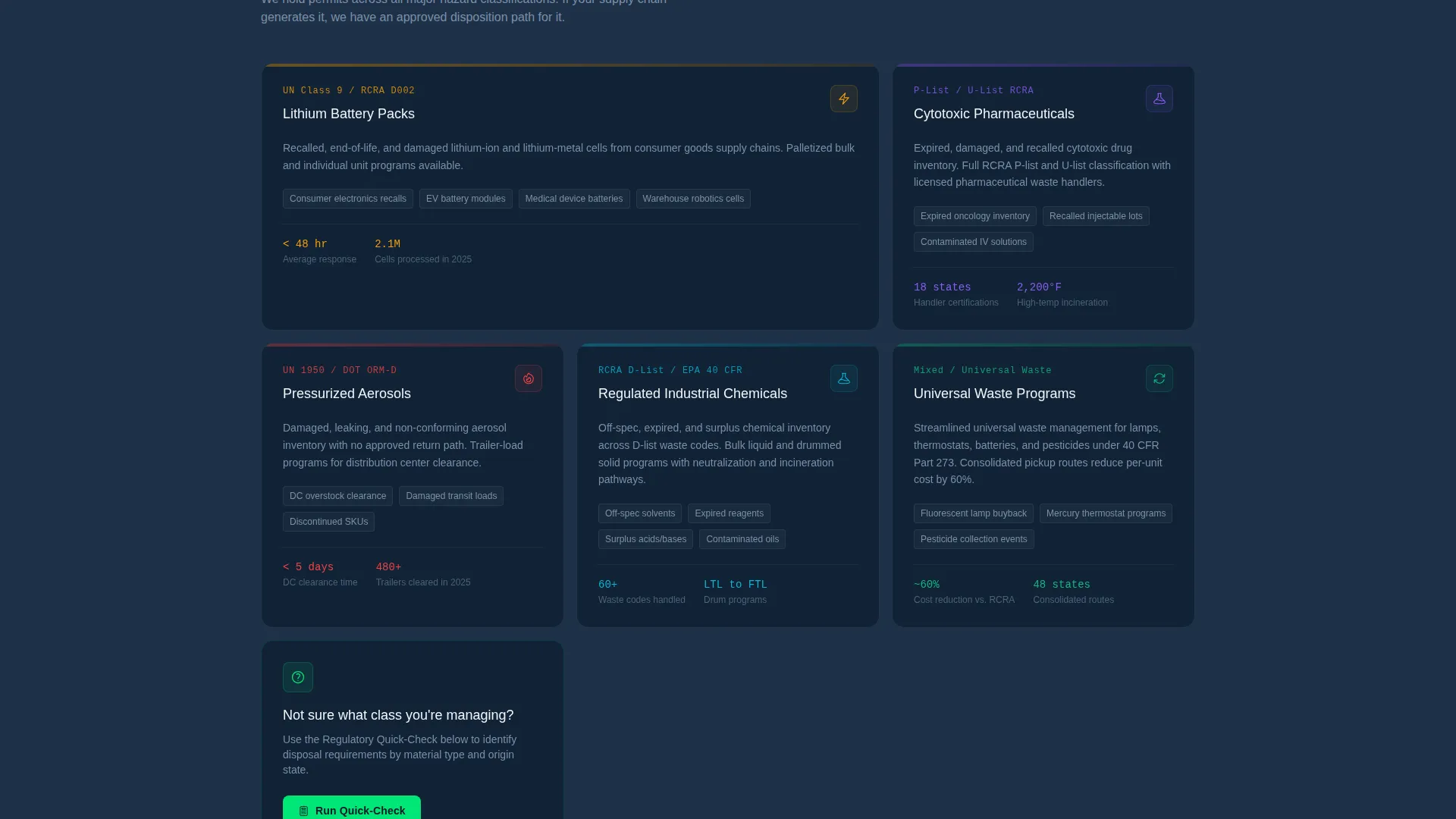The width and height of the screenshot is (1456, 819).
Task: Click the 'RCRA D-List / EPA 40 CFR' label
Action: [670, 370]
